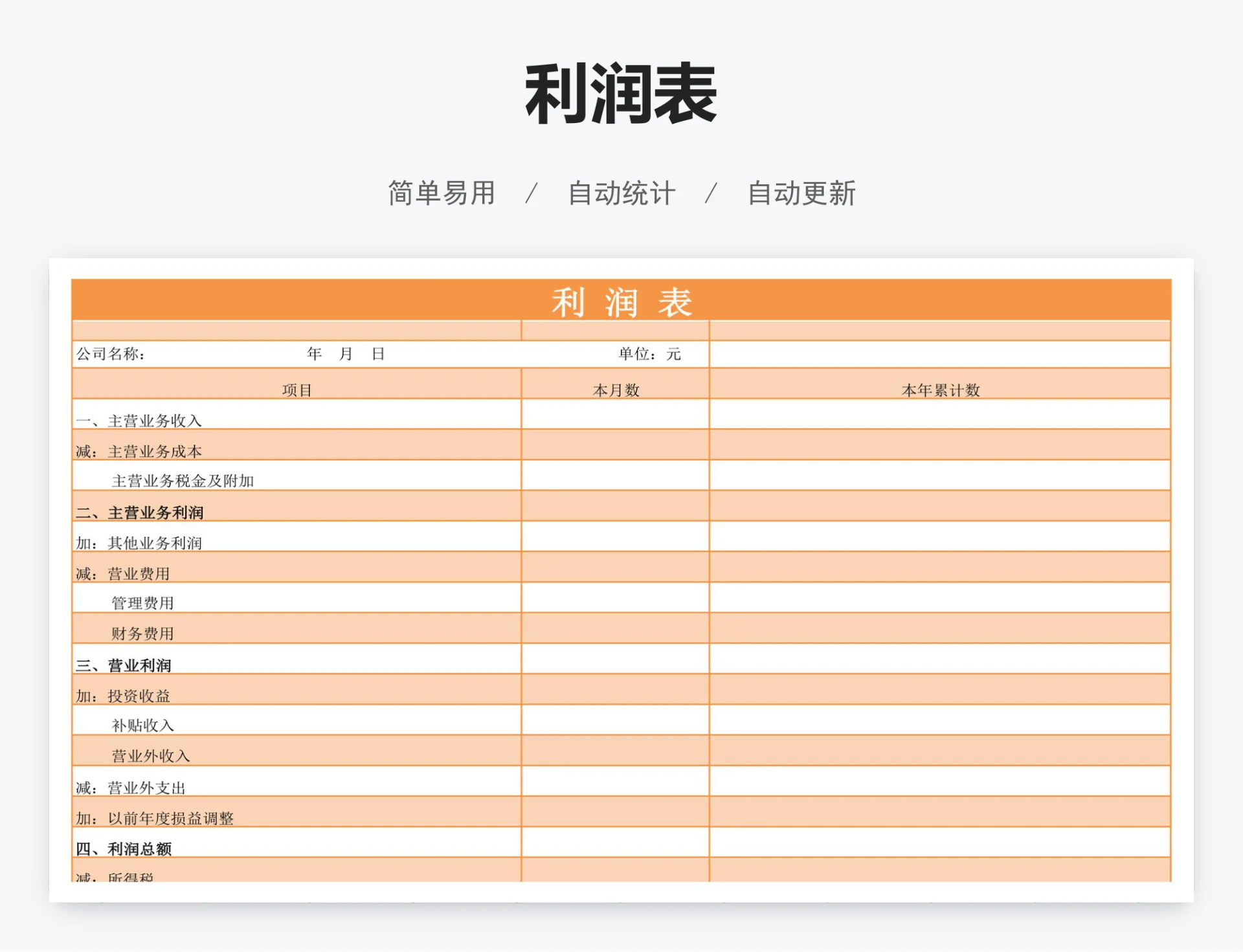Select the 单位：元 cell
The image size is (1243, 952).
coord(651,355)
